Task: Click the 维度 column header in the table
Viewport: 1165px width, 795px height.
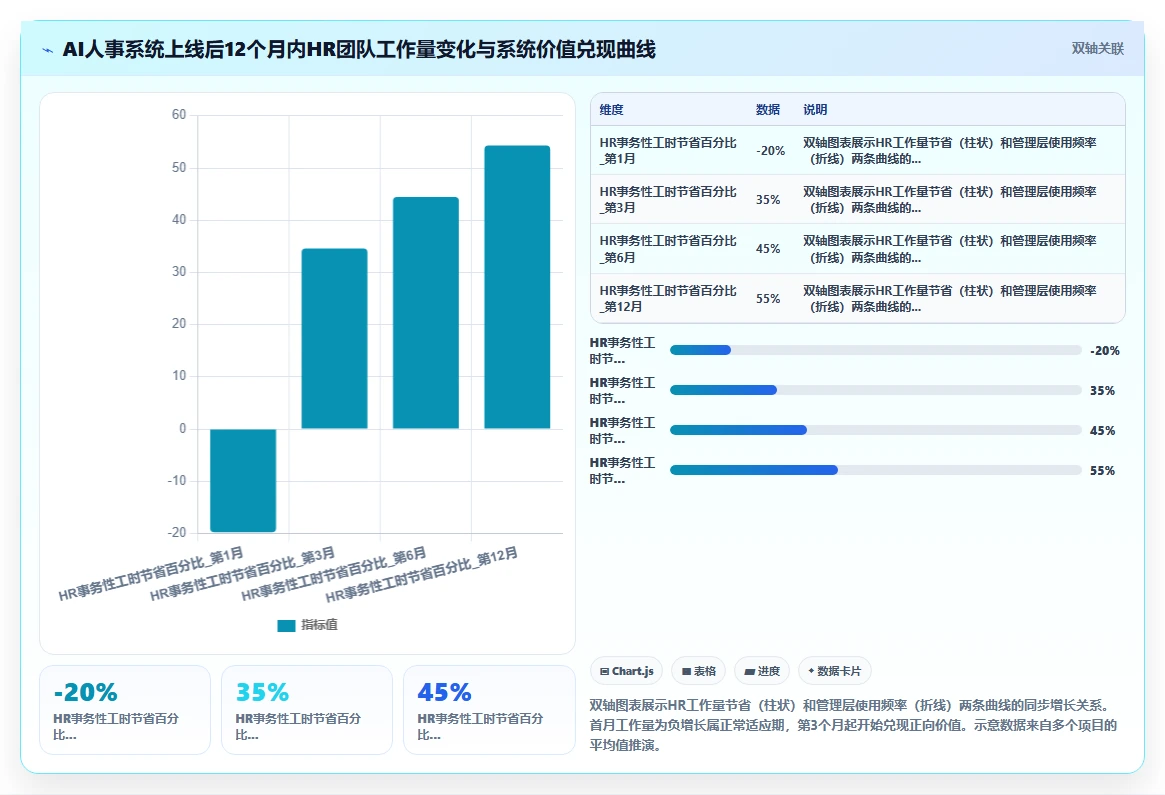Action: tap(611, 109)
